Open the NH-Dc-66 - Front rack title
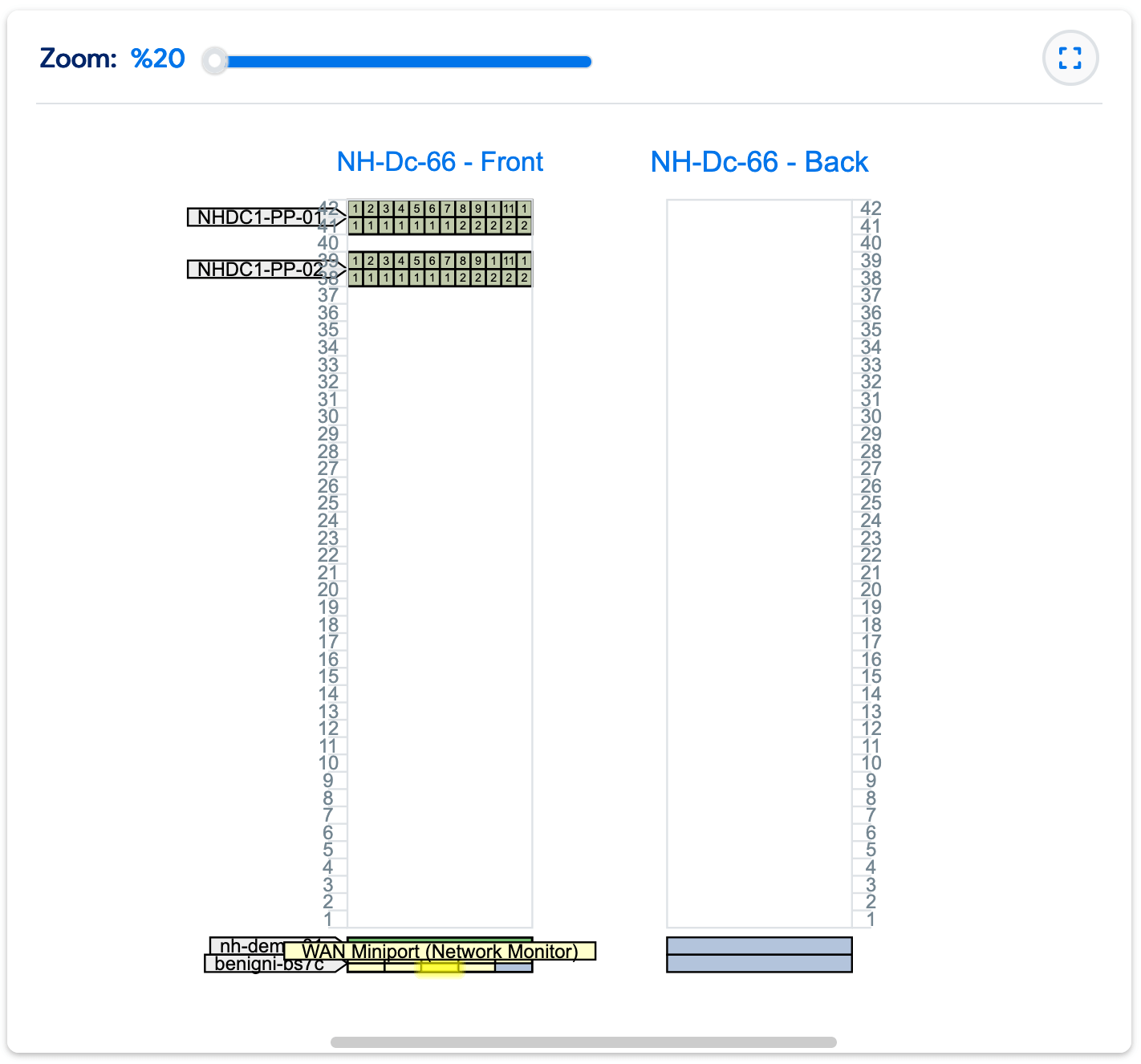The height and width of the screenshot is (1064, 1141). [x=441, y=162]
